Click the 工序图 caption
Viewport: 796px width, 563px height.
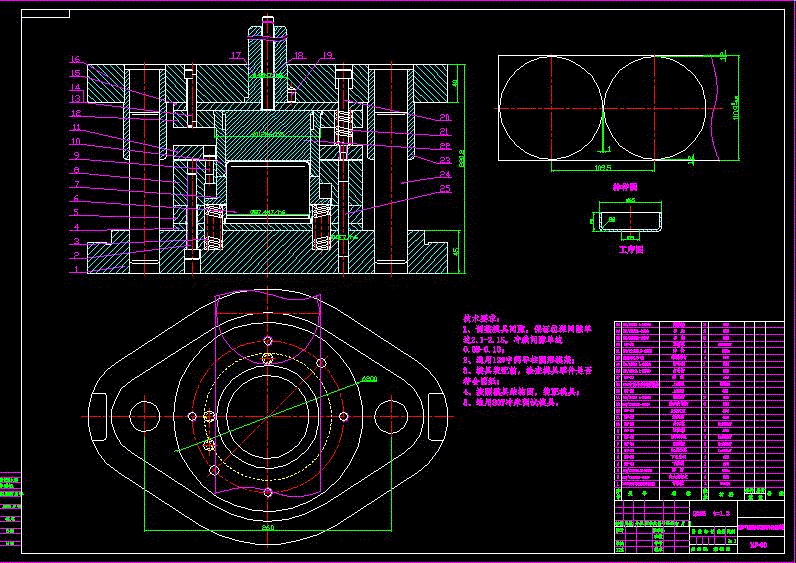tap(631, 250)
